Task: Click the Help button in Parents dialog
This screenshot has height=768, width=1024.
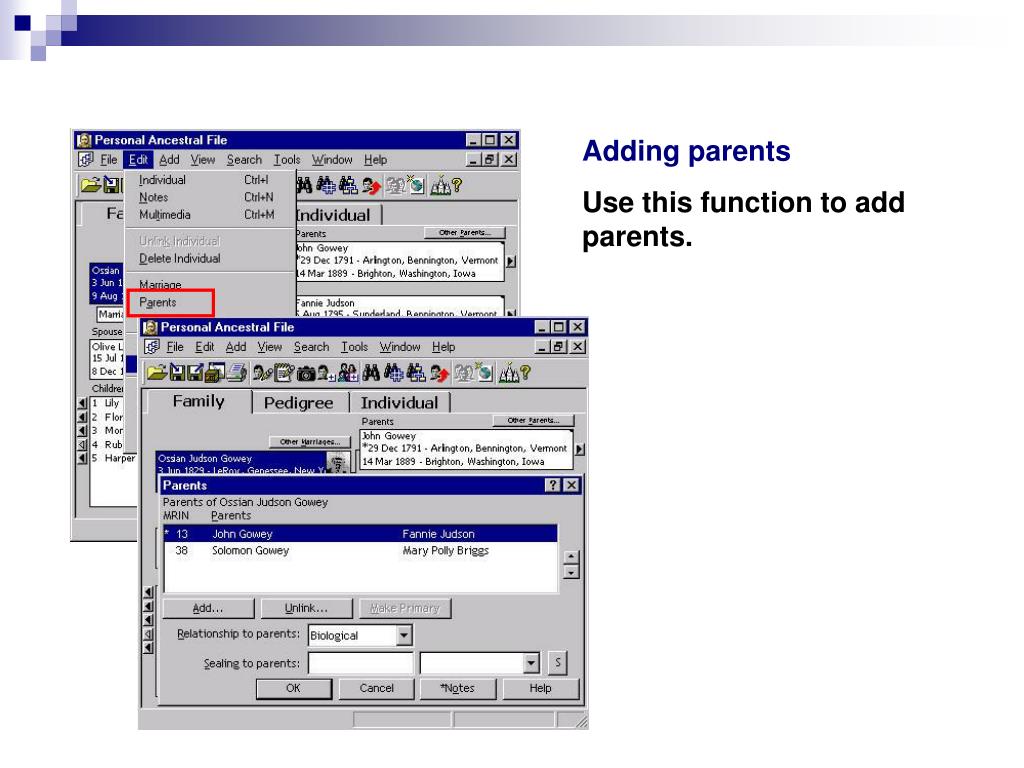Action: (541, 688)
